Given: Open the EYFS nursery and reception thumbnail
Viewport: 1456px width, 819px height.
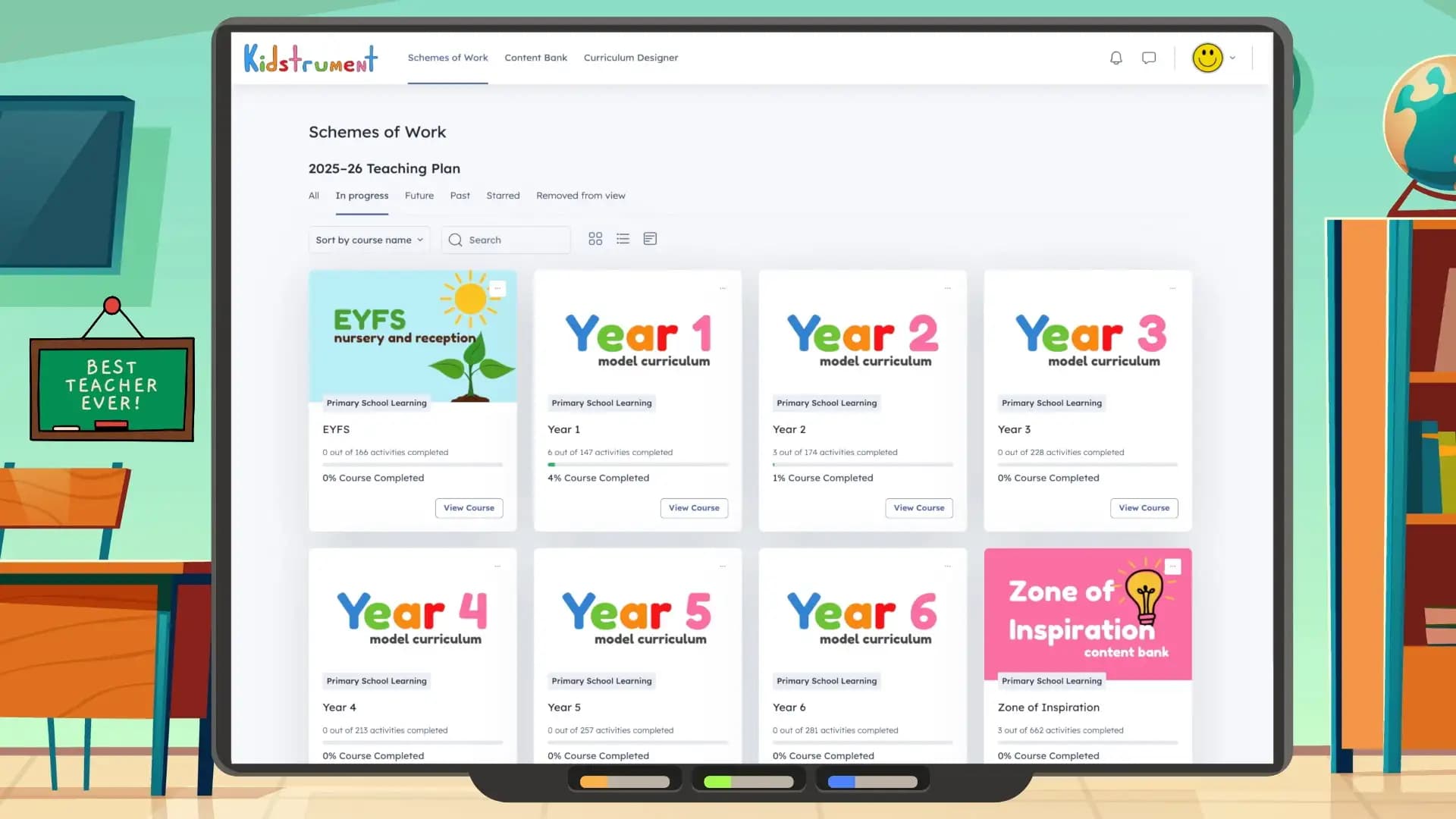Looking at the screenshot, I should pos(413,336).
